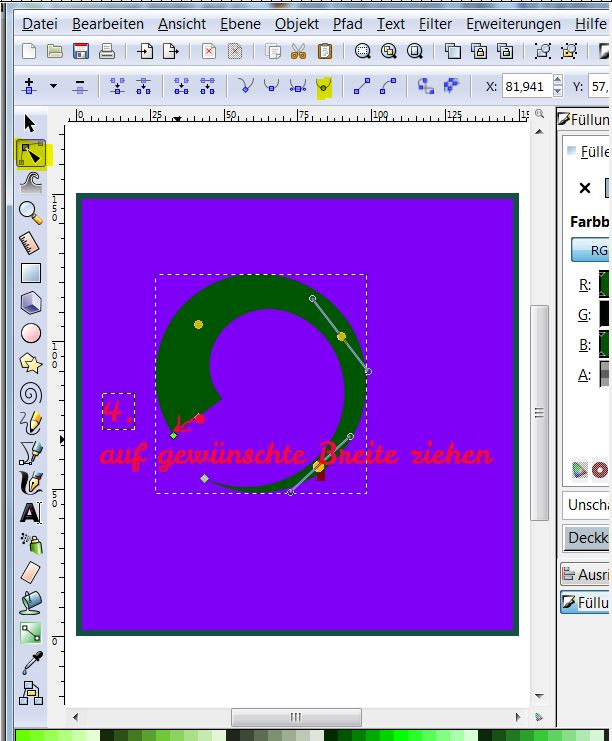Click the Ausrichten panel button
Viewport: 612px width, 741px height.
[586, 574]
